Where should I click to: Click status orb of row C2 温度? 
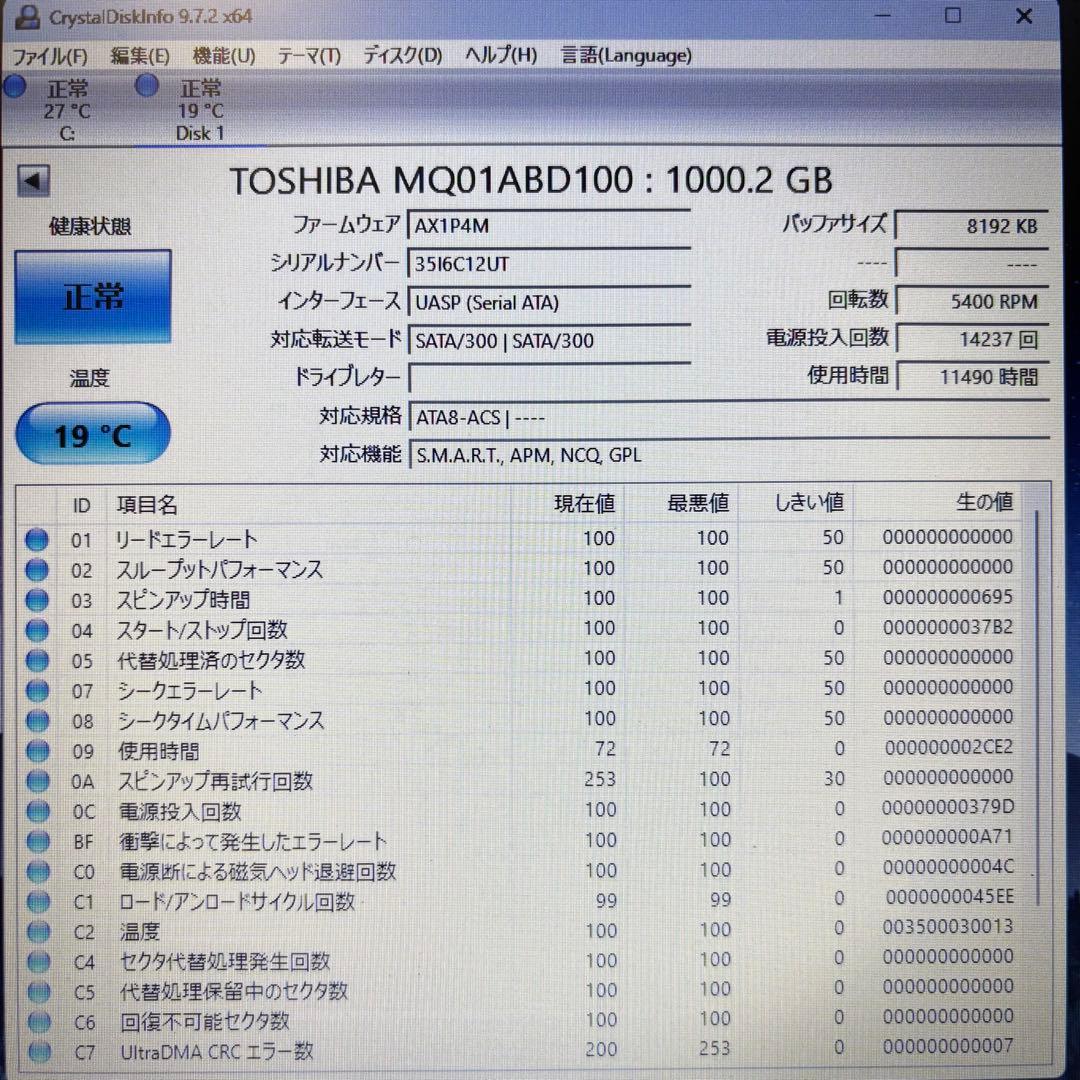tap(39, 932)
